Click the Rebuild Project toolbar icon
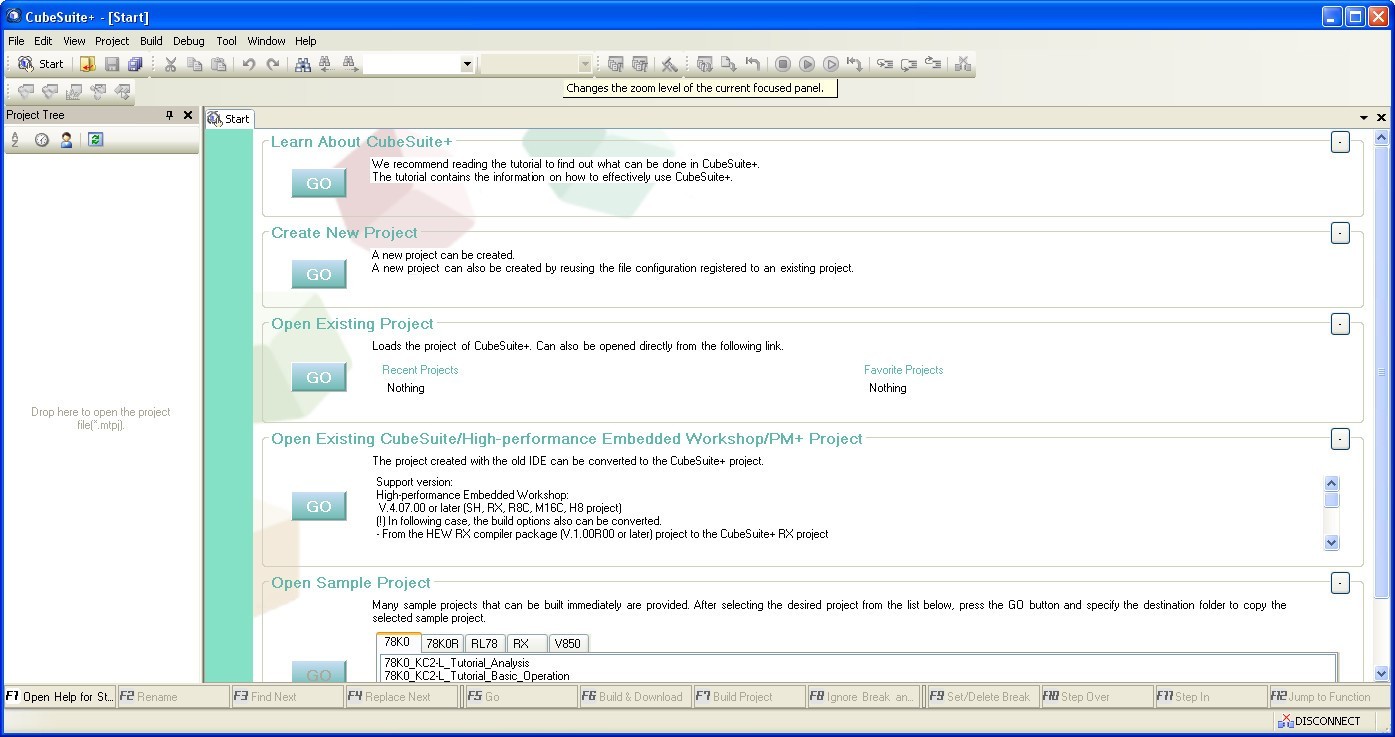 pyautogui.click(x=640, y=64)
